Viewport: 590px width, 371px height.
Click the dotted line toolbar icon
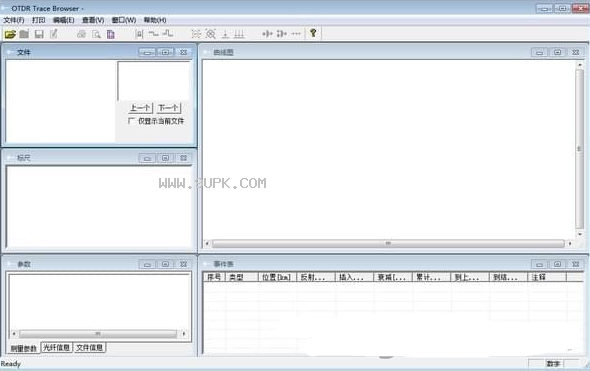(x=297, y=34)
